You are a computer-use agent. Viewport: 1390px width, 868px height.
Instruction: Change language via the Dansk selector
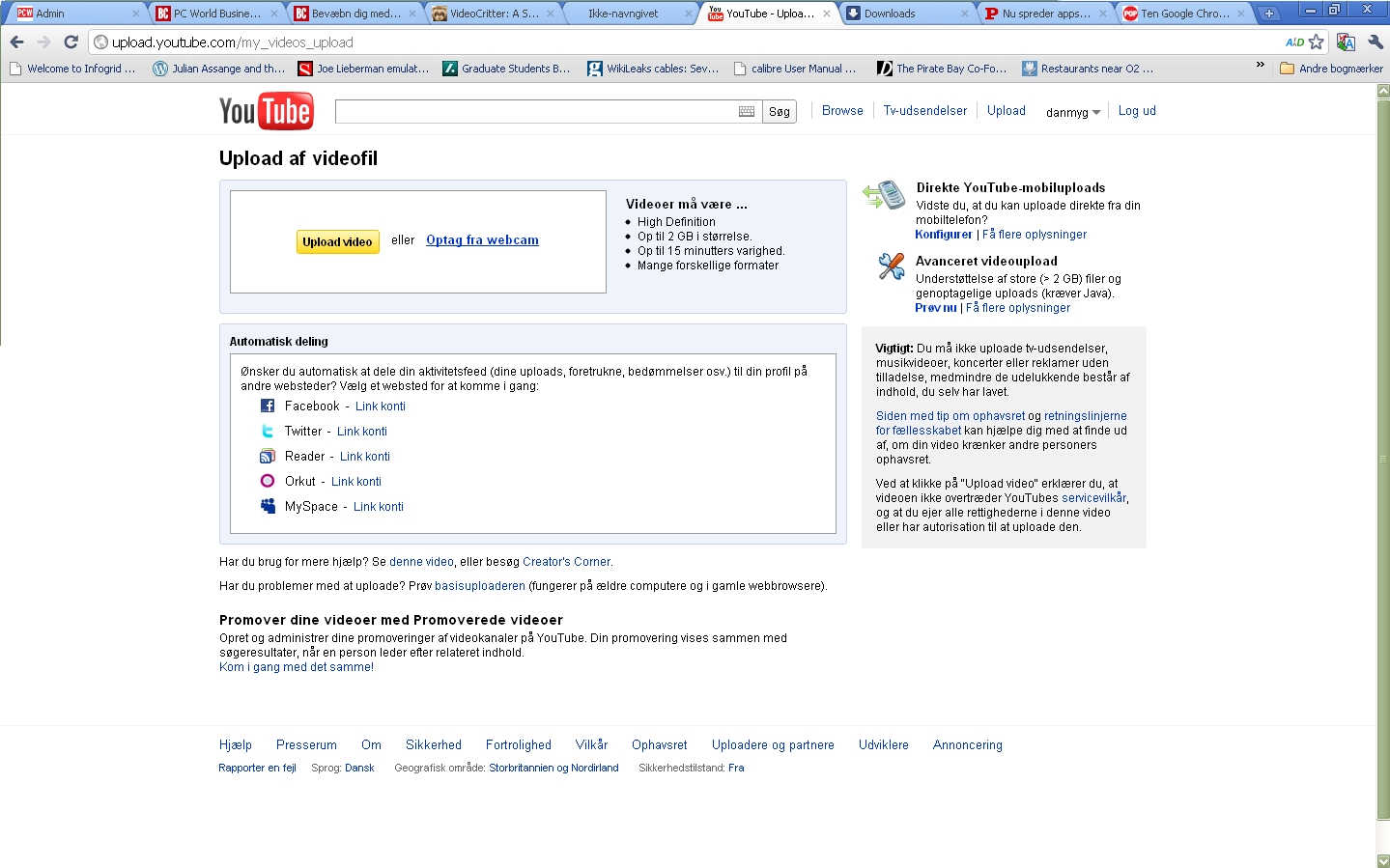[x=359, y=769]
